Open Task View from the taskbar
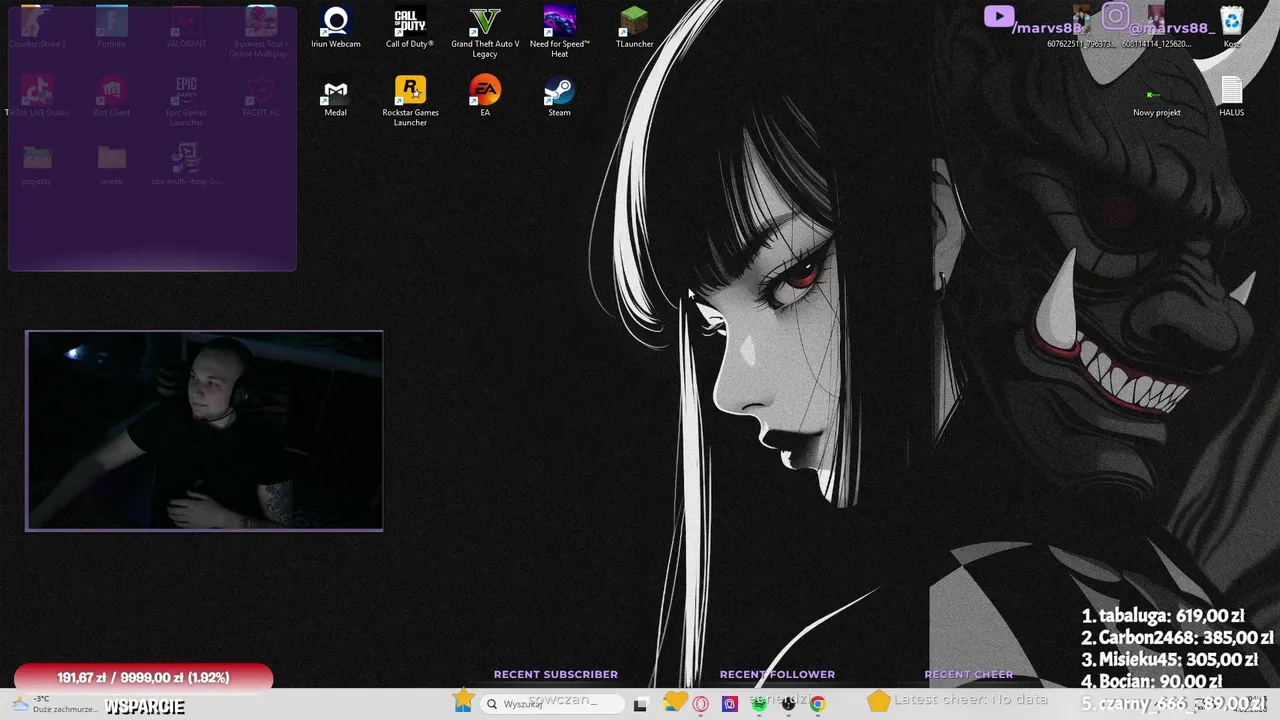The width and height of the screenshot is (1280, 720). (640, 704)
